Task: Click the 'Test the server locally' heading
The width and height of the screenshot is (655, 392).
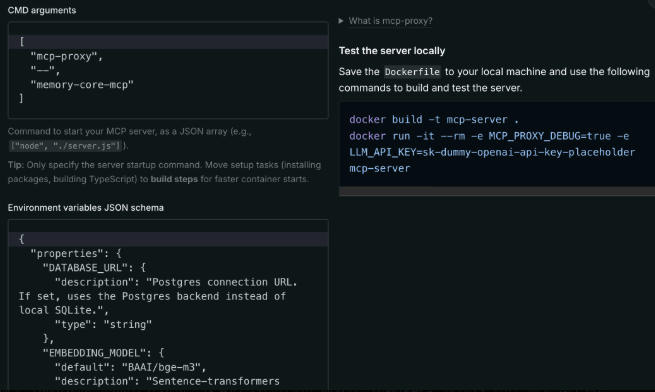Action: click(x=392, y=51)
